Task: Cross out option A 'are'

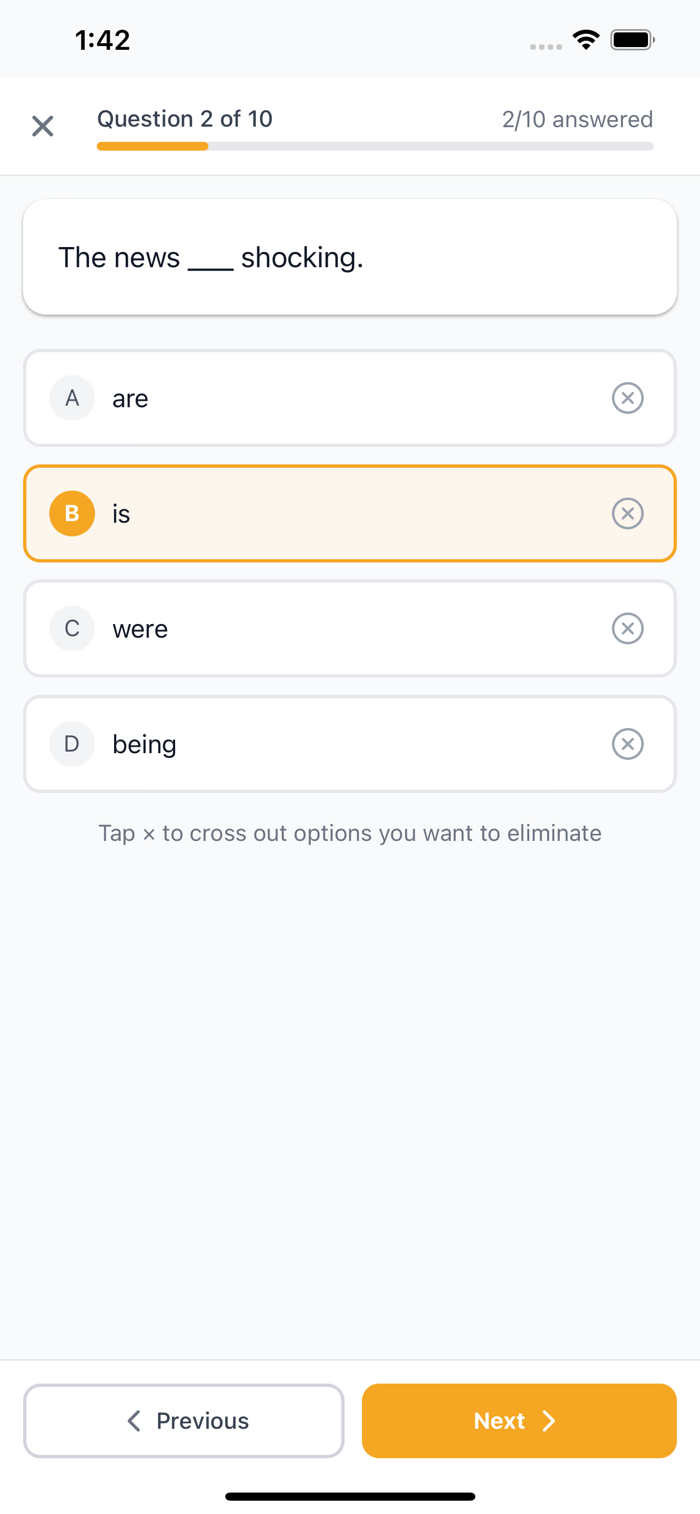Action: [627, 398]
